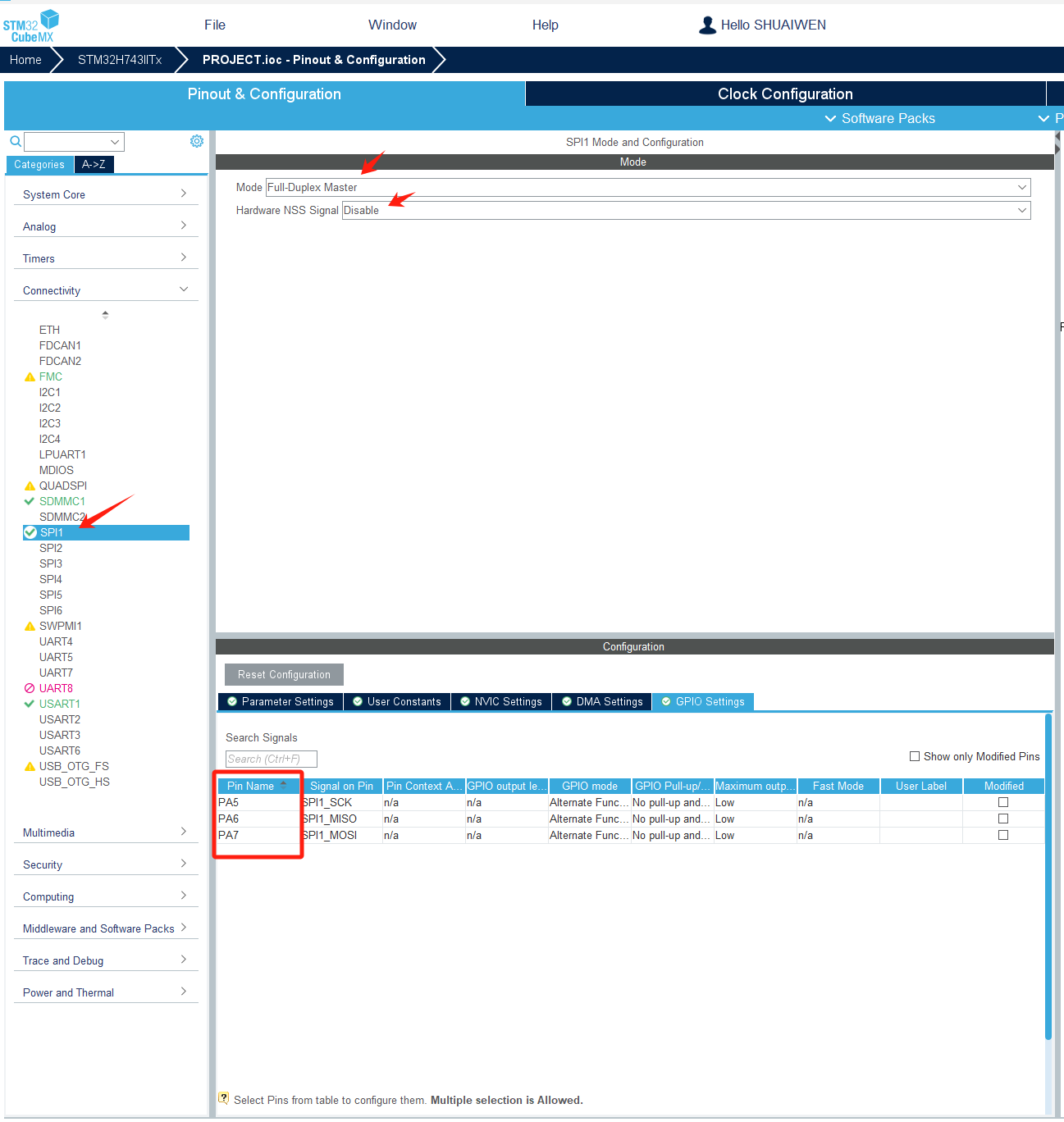Select the SPI2 peripheral
The image size is (1064, 1122).
pyautogui.click(x=51, y=548)
